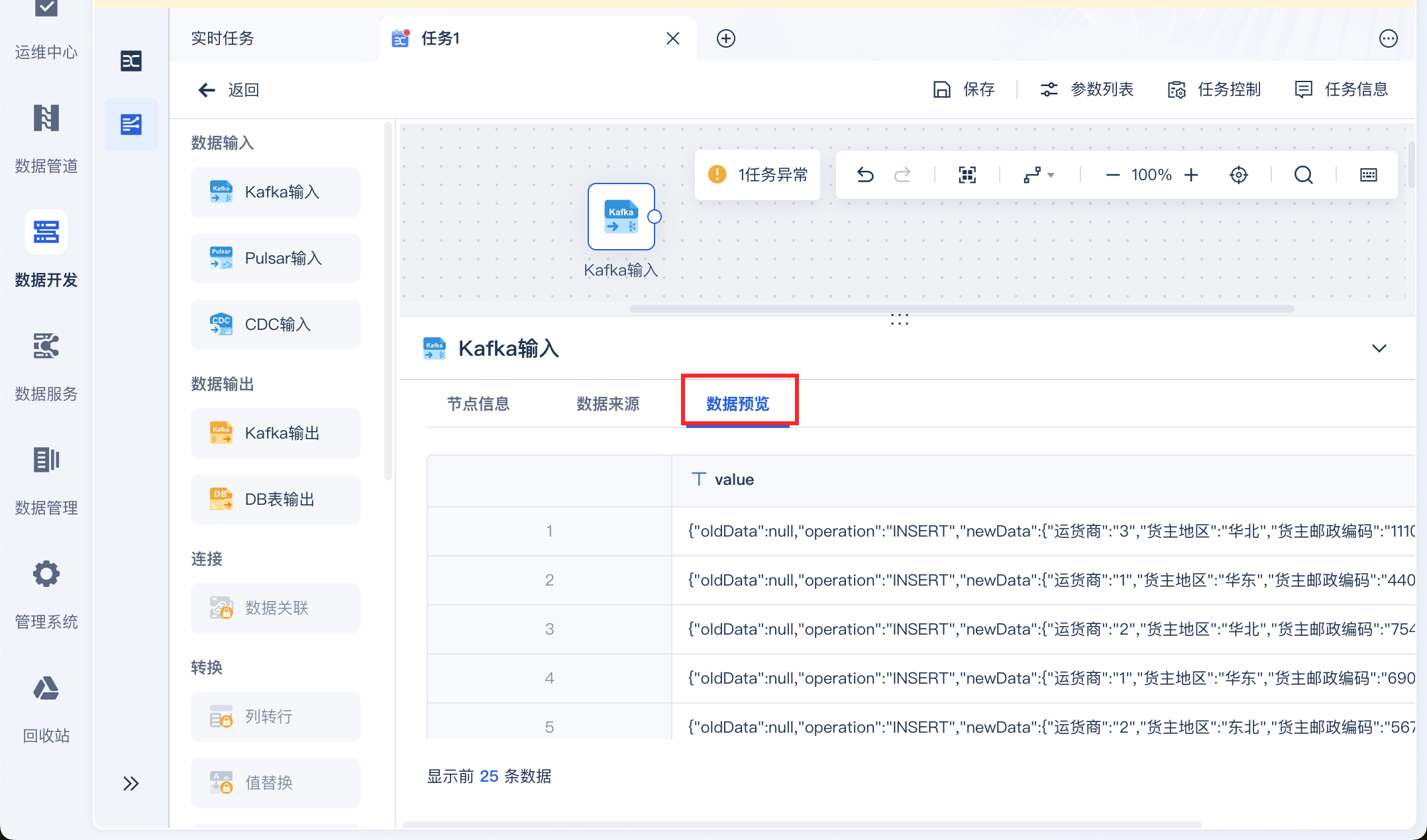This screenshot has height=840, width=1427.
Task: Collapse the Kafka输入 panel chevron
Action: pyautogui.click(x=1379, y=348)
